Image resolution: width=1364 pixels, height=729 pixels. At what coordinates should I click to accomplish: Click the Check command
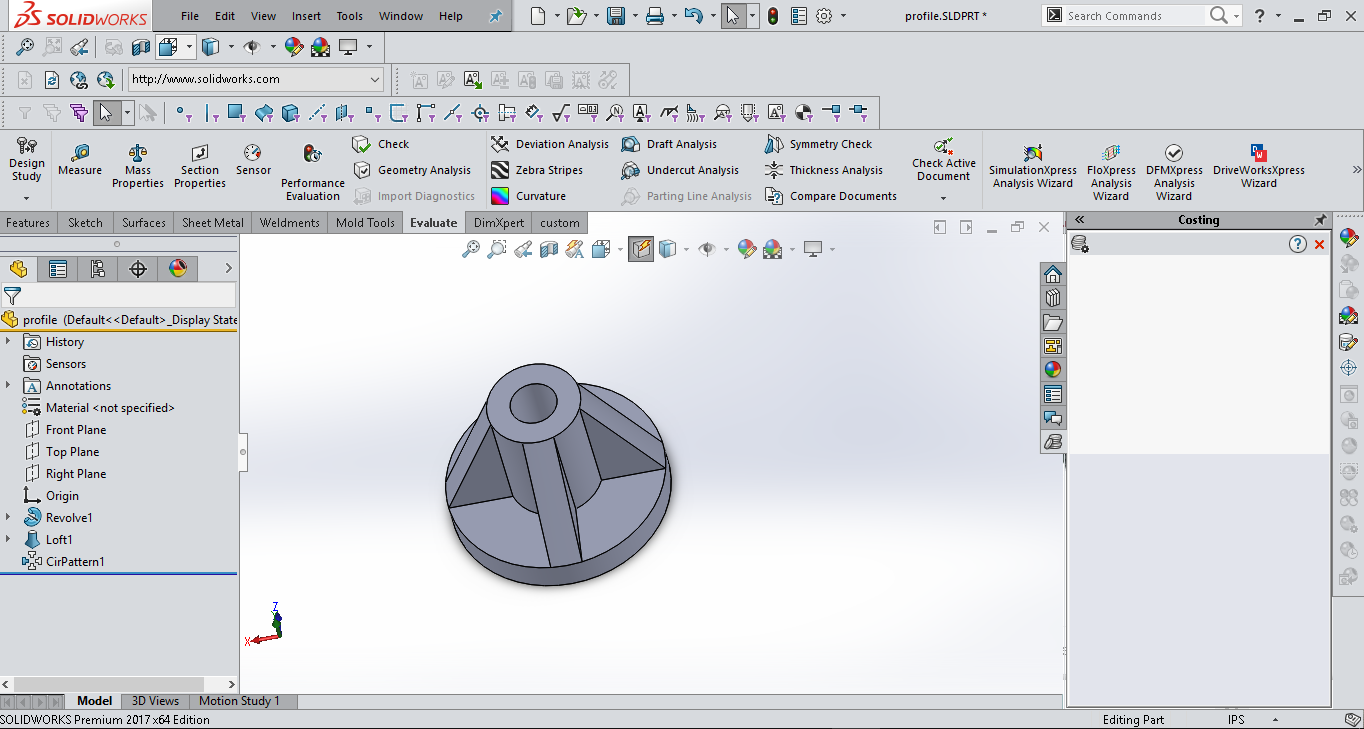tap(381, 144)
